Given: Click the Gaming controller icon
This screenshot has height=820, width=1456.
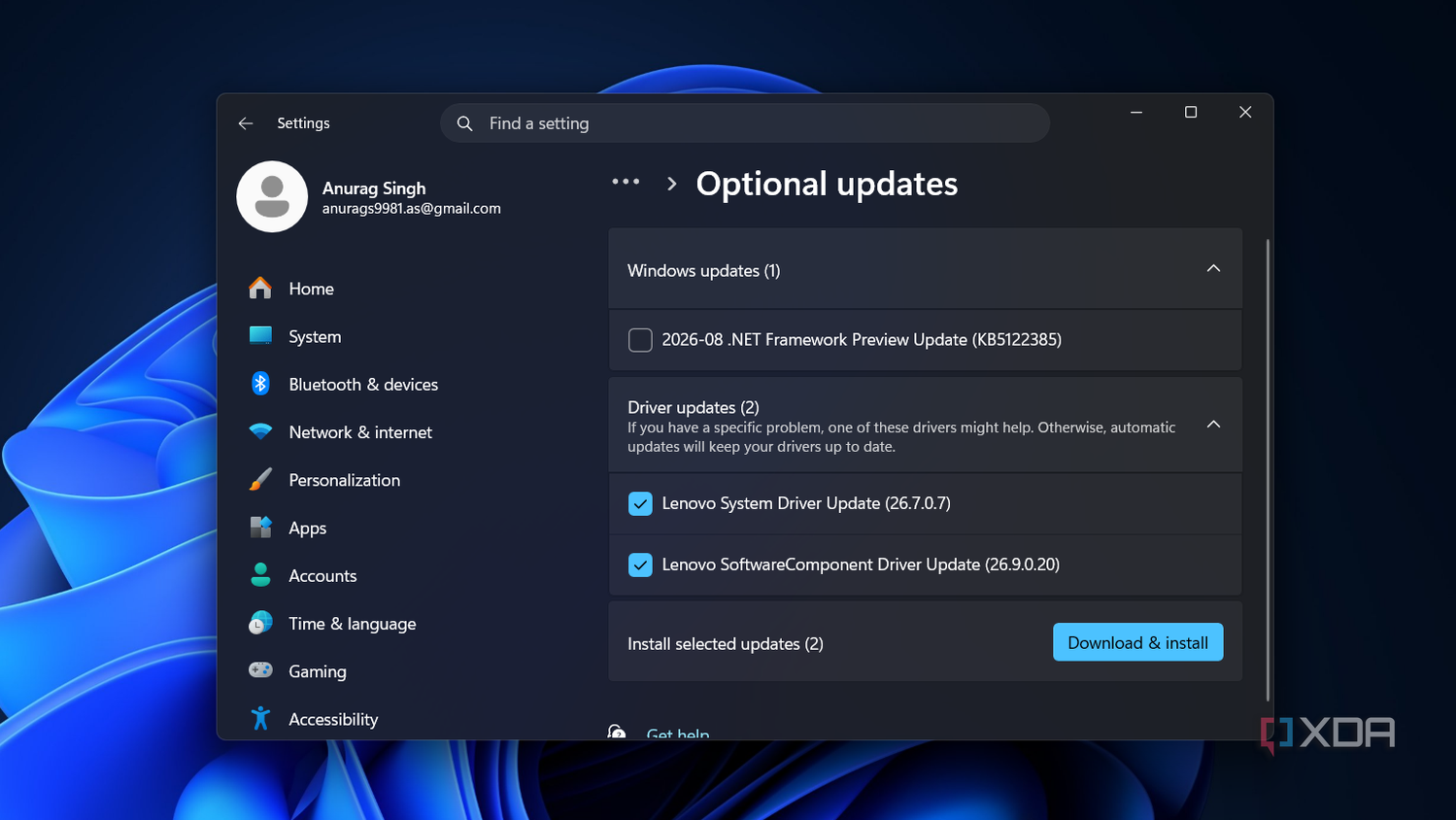Looking at the screenshot, I should 260,670.
